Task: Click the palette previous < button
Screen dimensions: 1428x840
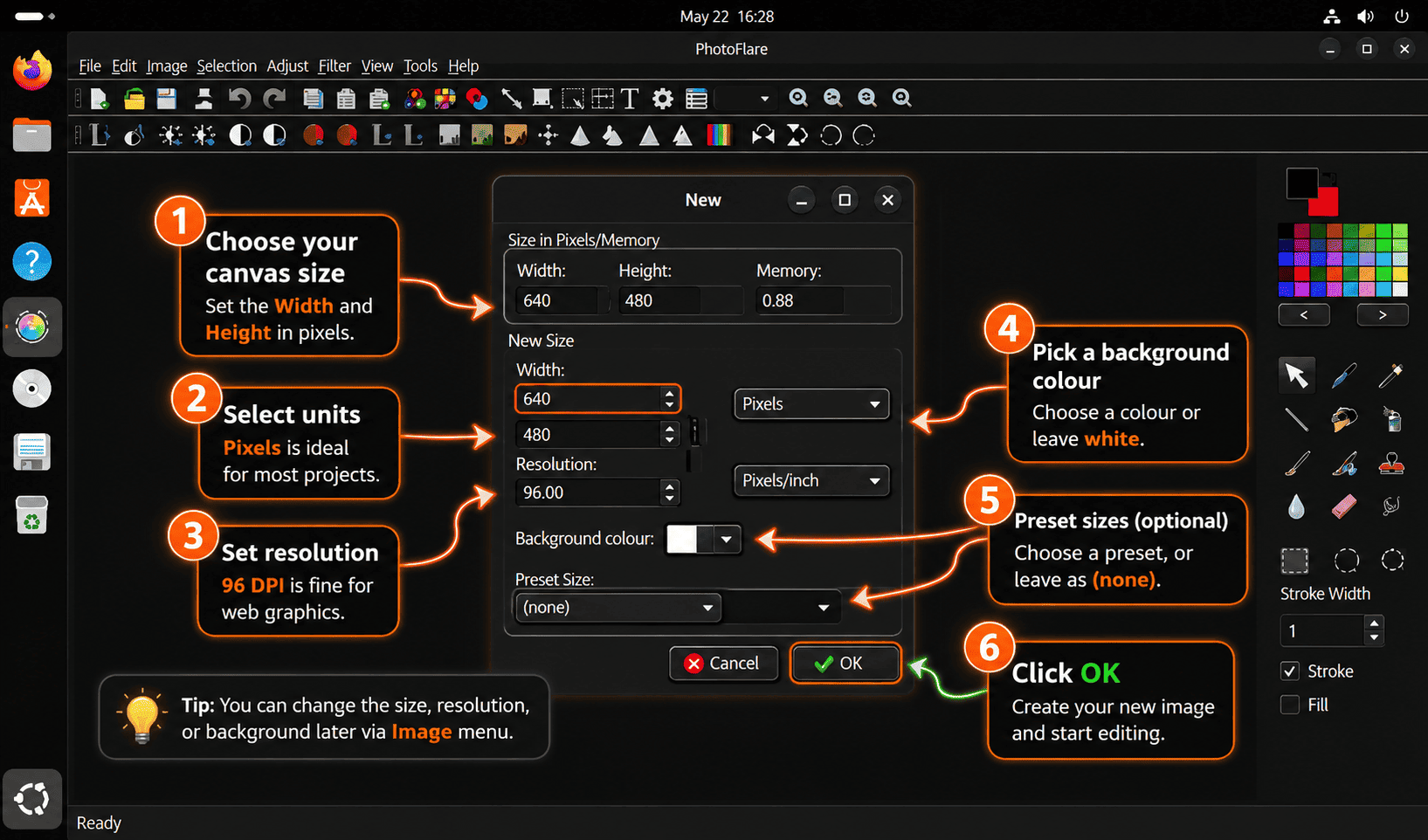Action: pos(1304,315)
